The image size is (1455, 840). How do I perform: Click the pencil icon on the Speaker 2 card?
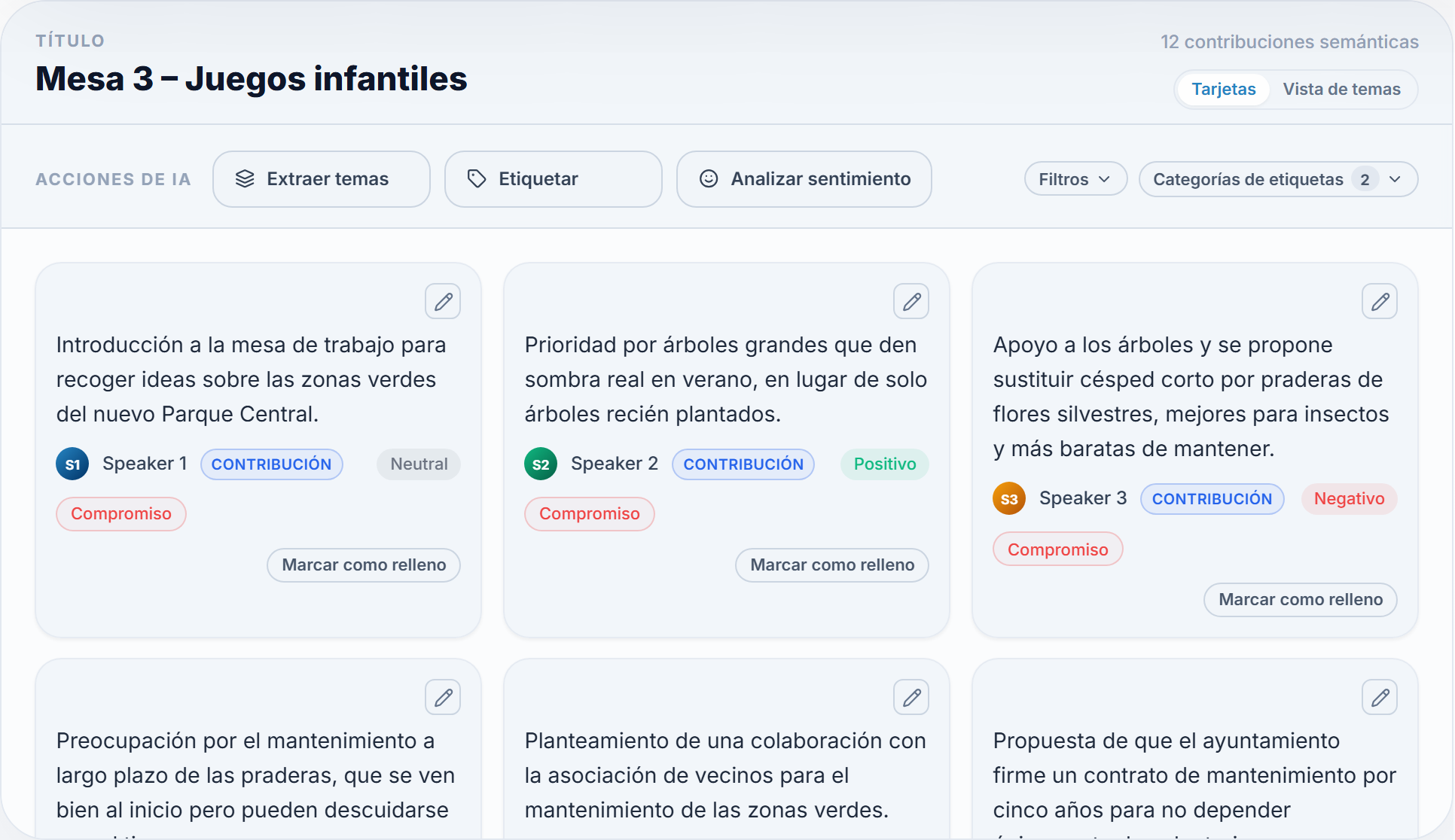(911, 302)
